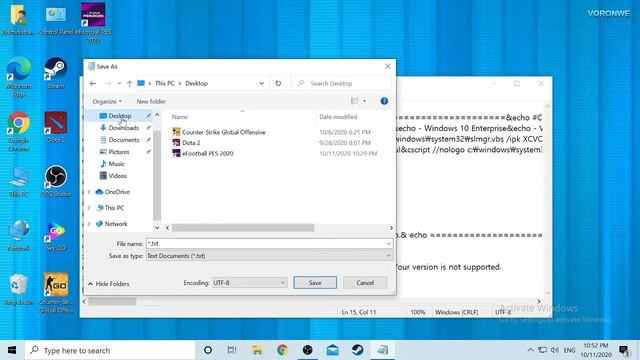Click file list horizontal scrollbar

pyautogui.click(x=243, y=228)
